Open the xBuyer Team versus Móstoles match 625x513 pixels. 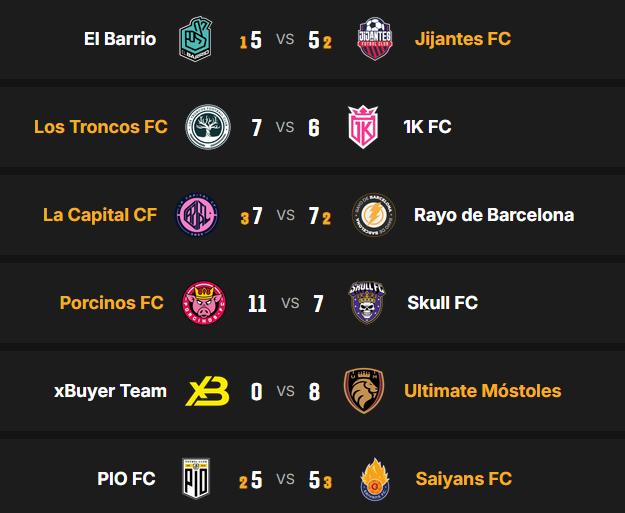(x=286, y=391)
